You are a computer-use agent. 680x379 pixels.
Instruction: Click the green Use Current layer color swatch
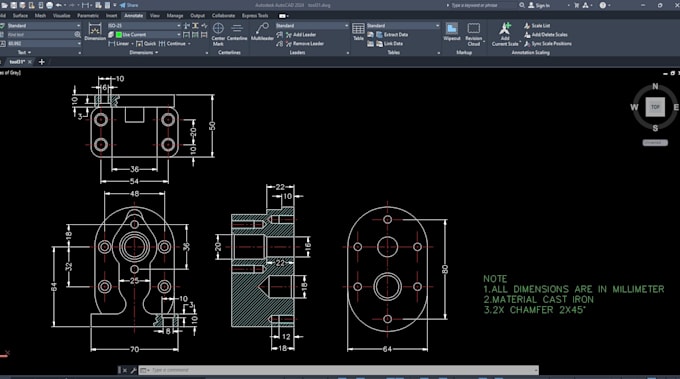coord(119,35)
